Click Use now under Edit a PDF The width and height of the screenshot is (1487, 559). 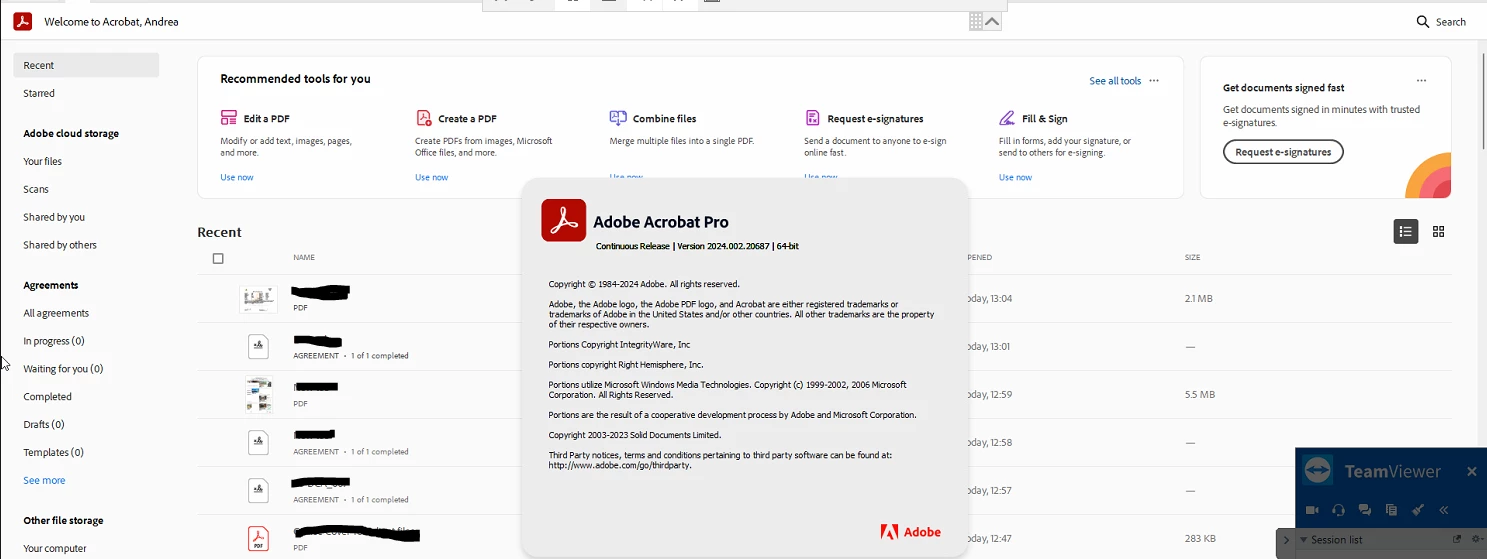pyautogui.click(x=237, y=177)
